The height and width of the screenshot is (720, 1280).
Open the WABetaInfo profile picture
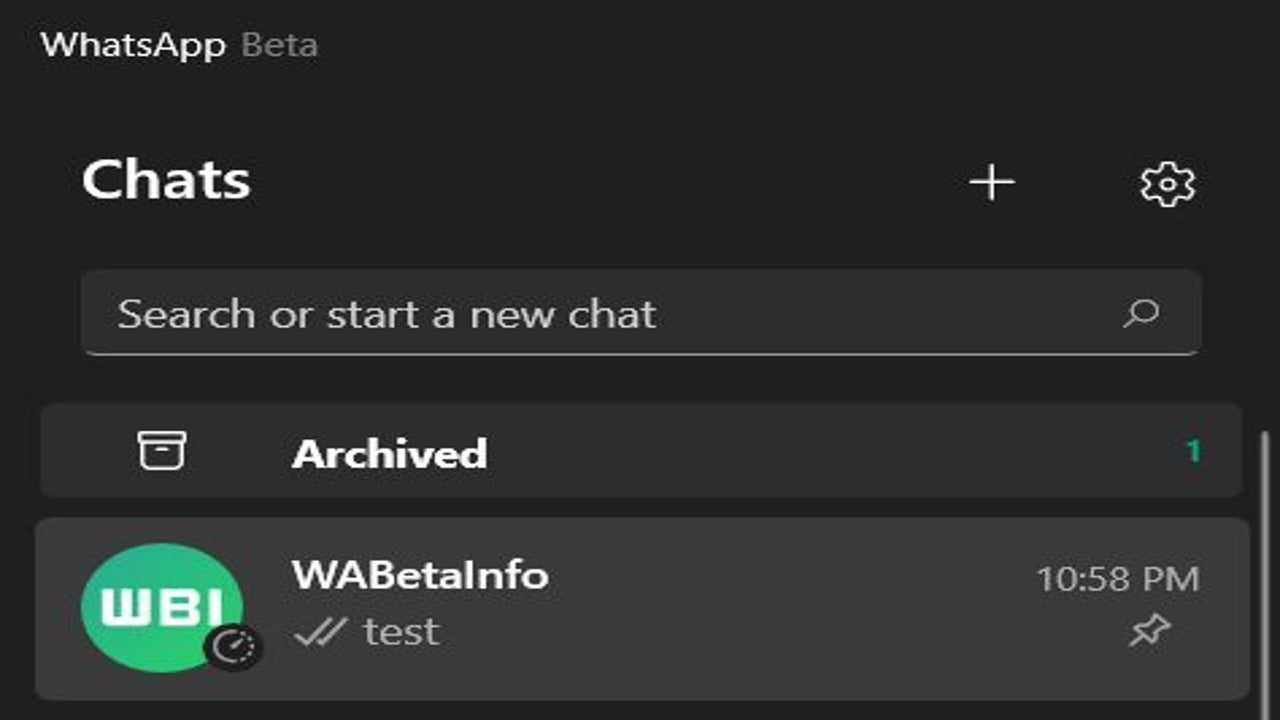[x=163, y=607]
